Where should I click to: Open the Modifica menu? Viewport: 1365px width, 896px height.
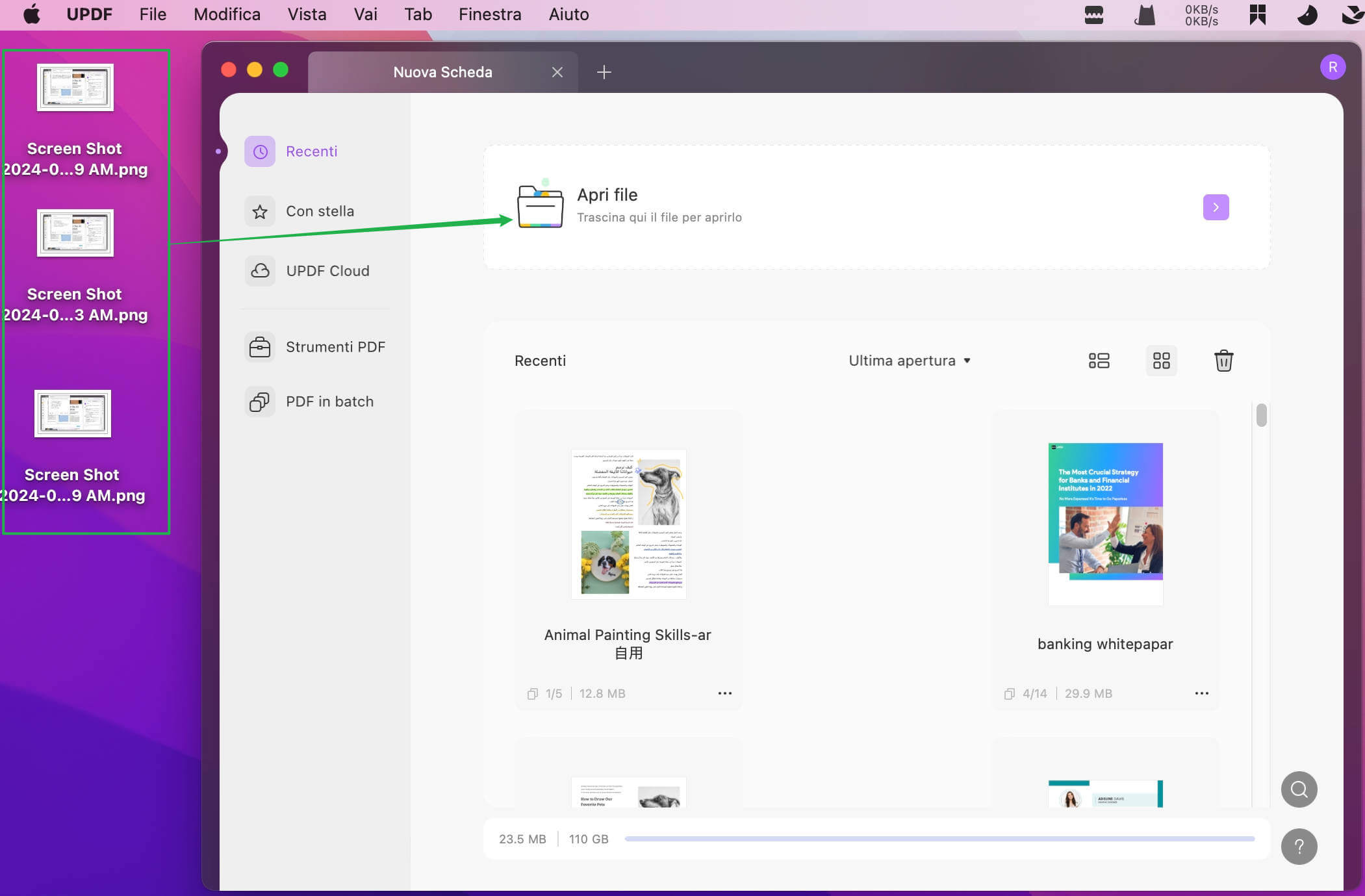click(227, 14)
